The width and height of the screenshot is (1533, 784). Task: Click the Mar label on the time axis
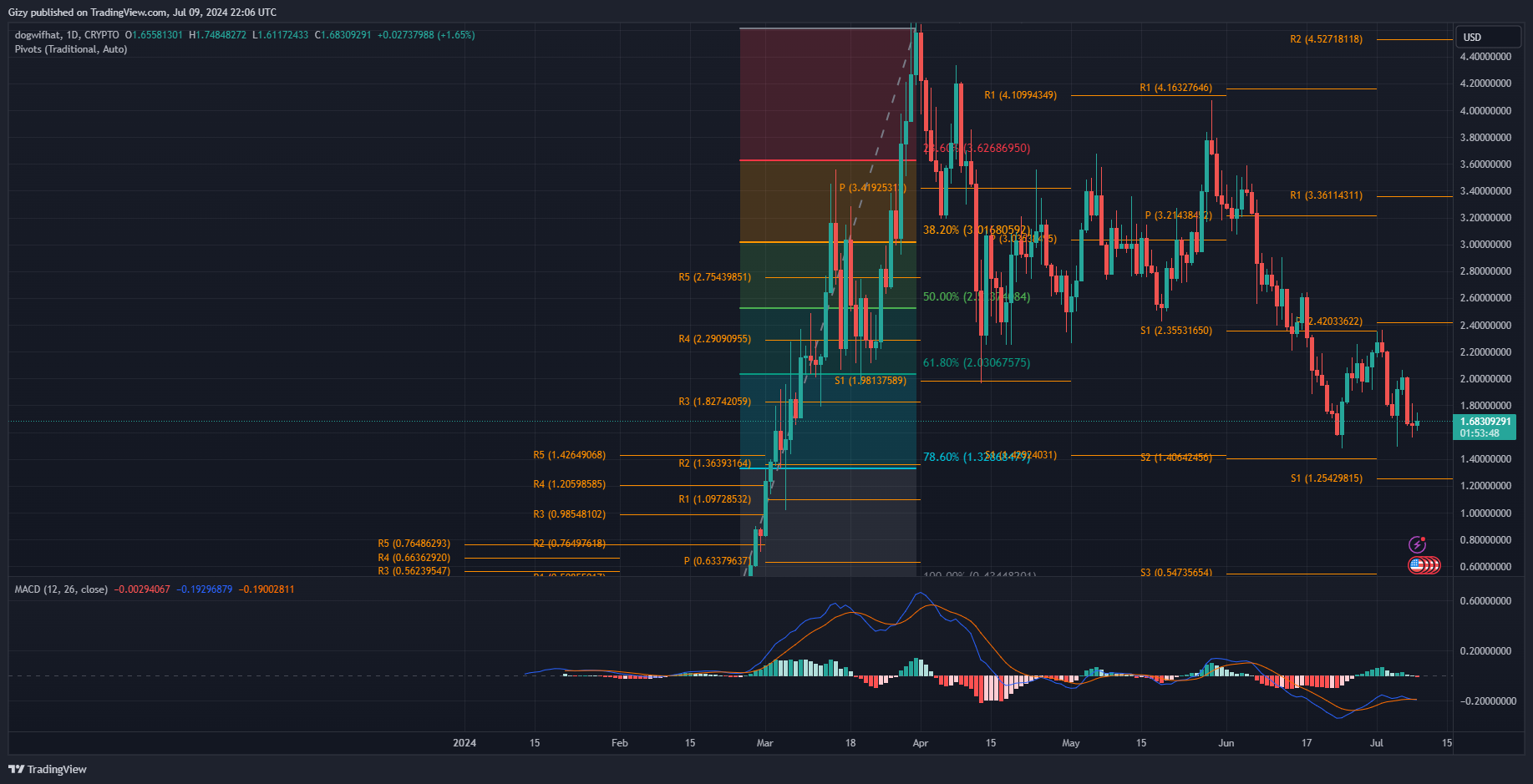[x=764, y=743]
